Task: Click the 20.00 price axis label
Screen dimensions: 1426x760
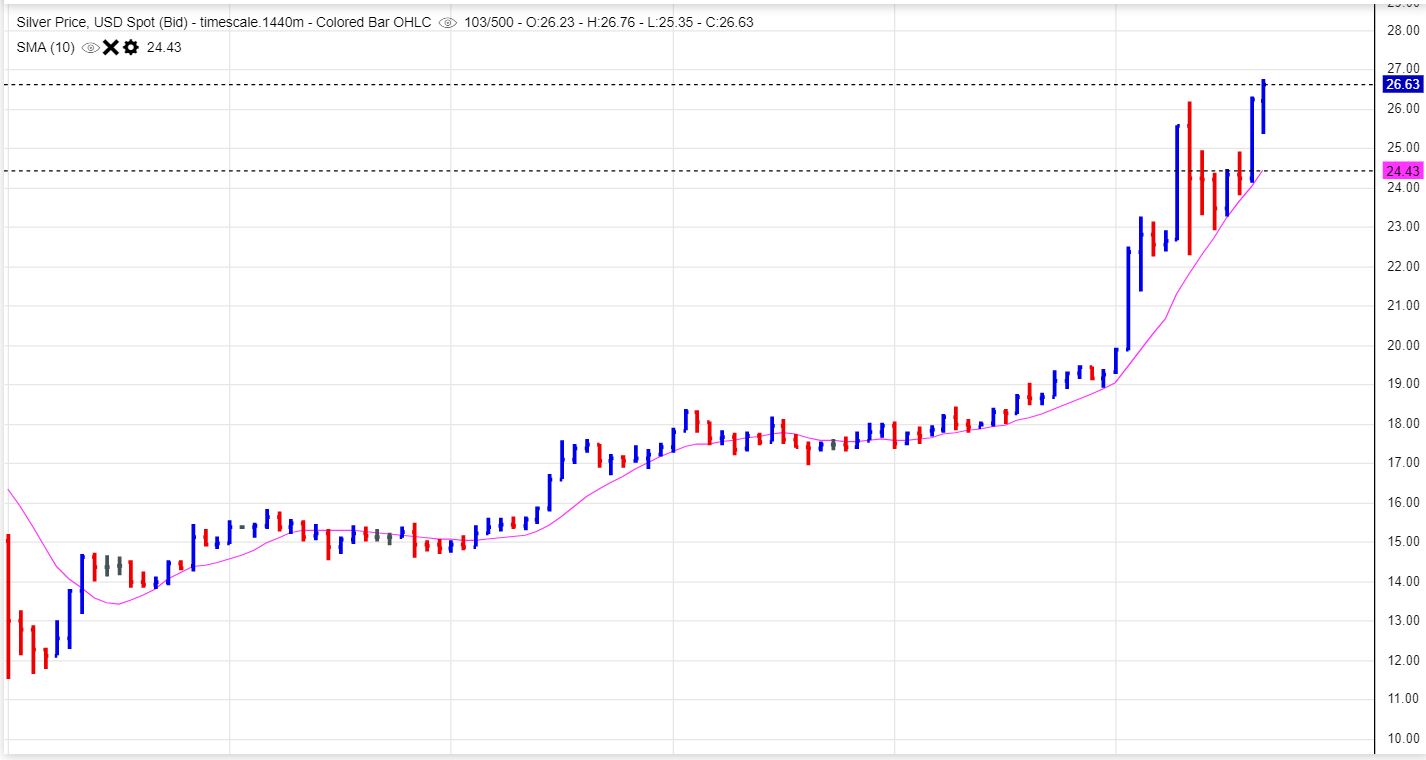Action: pos(1403,345)
